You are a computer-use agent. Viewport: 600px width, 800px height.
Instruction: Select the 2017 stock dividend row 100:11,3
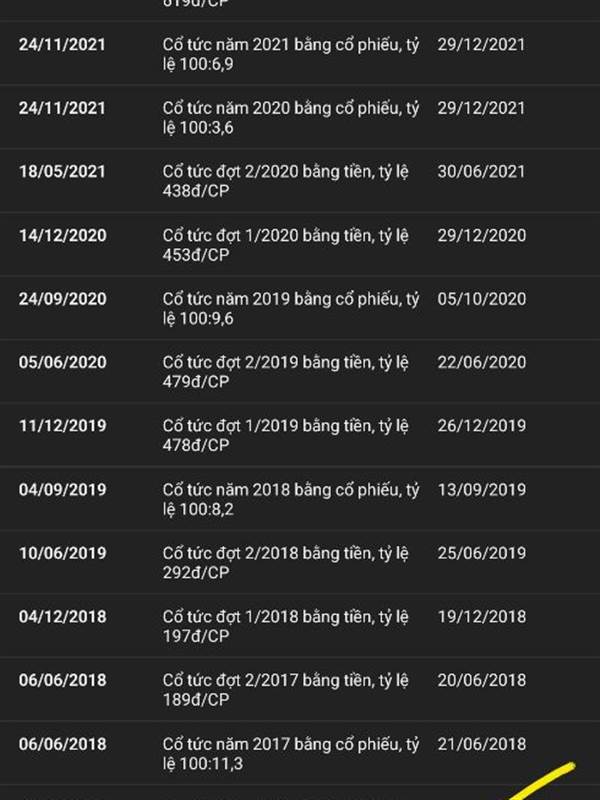point(300,753)
